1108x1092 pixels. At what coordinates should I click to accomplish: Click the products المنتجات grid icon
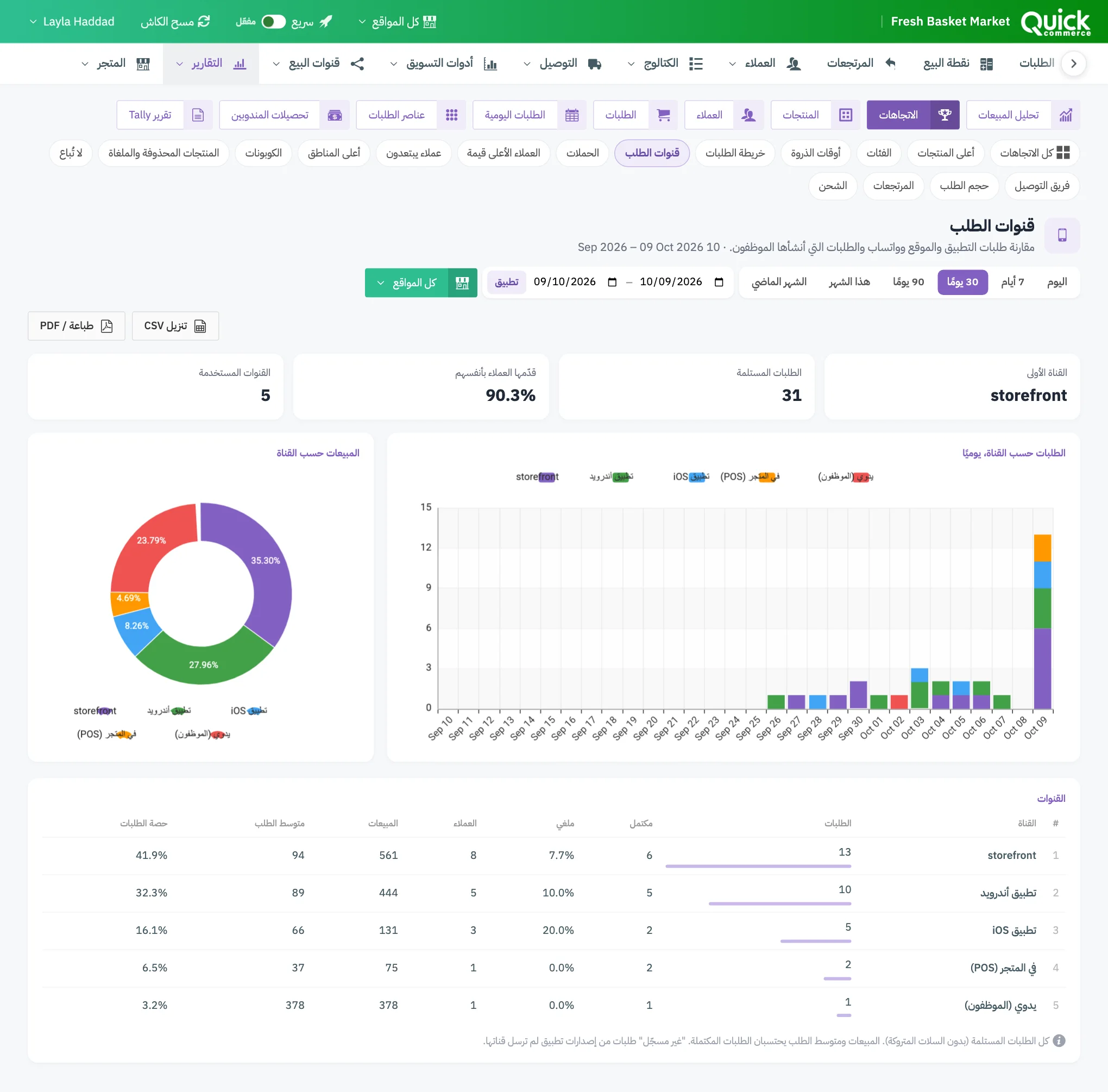click(x=845, y=115)
